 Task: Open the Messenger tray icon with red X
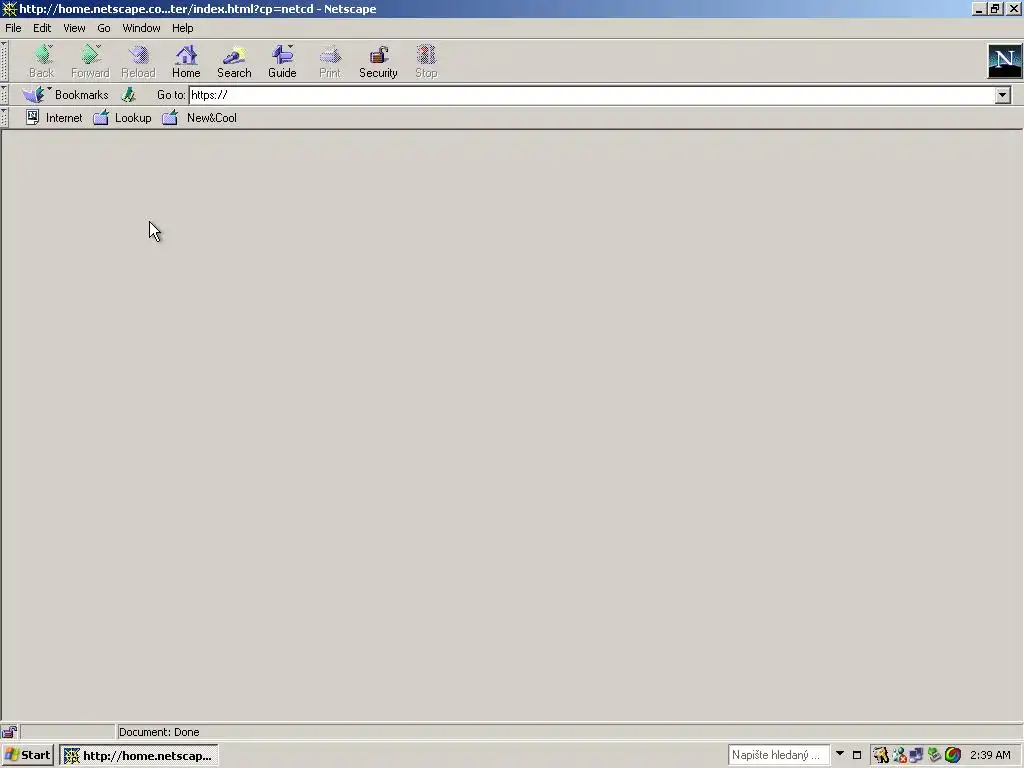(899, 755)
